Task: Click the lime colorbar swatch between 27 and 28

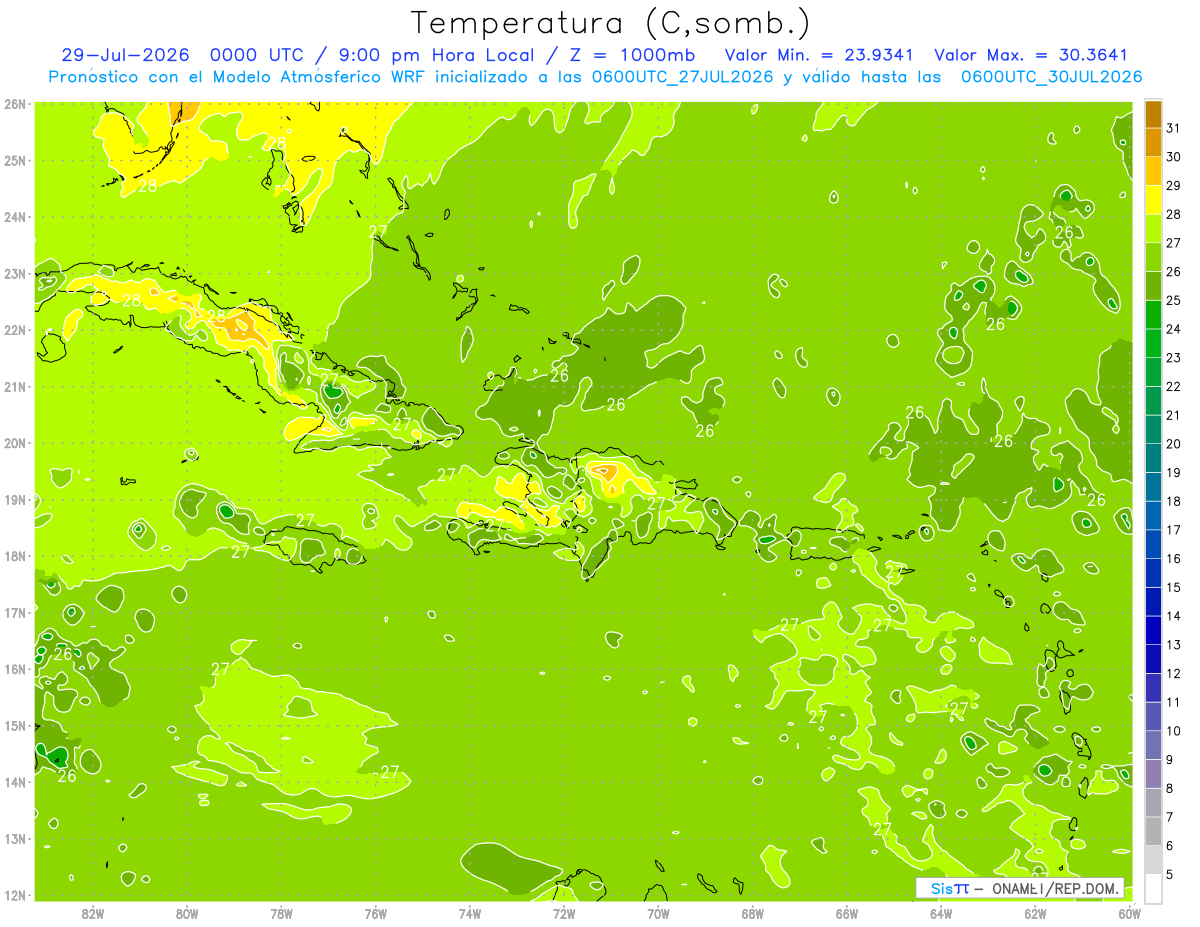Action: tap(1153, 228)
